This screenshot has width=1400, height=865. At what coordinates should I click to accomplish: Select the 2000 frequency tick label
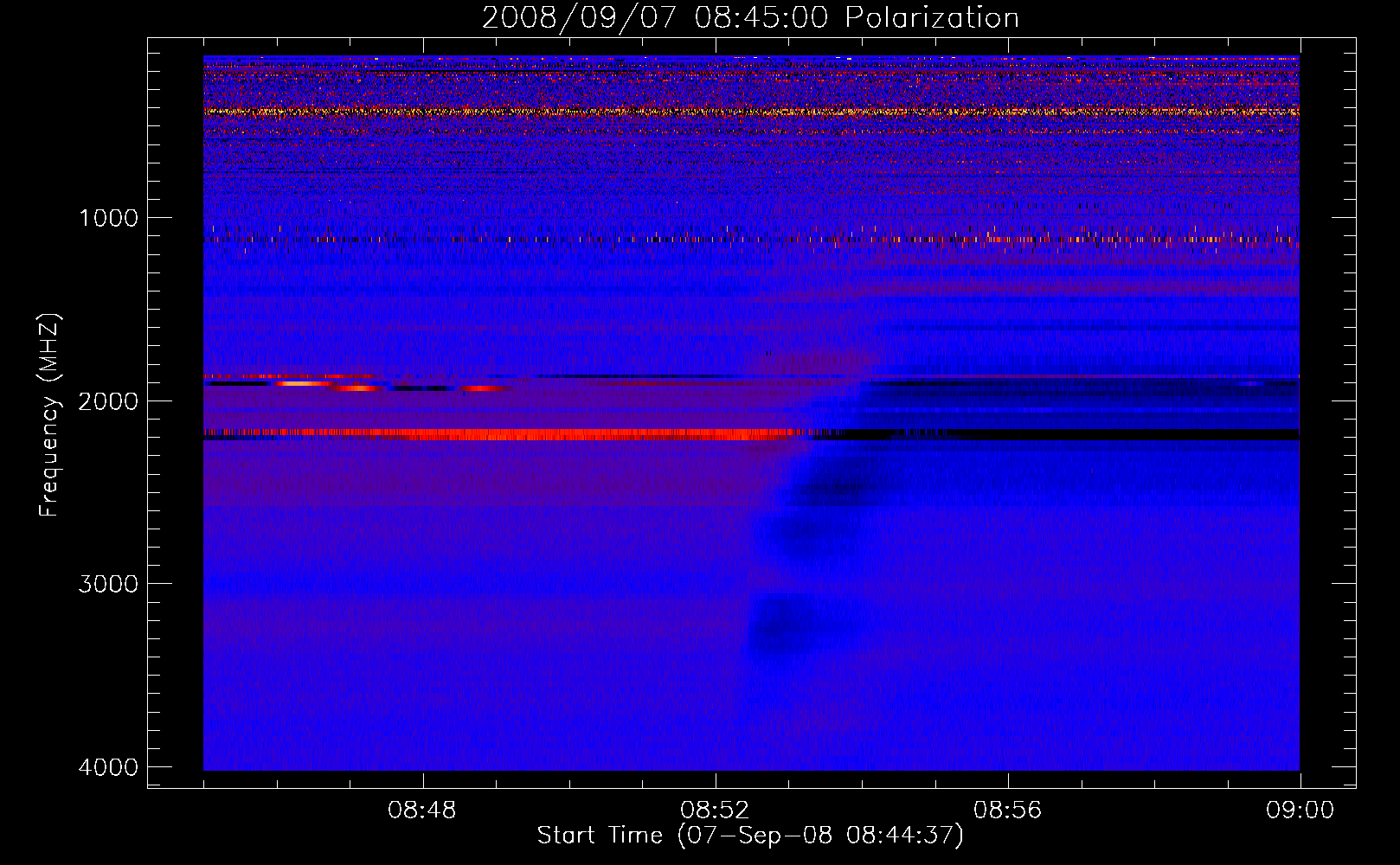coord(108,400)
